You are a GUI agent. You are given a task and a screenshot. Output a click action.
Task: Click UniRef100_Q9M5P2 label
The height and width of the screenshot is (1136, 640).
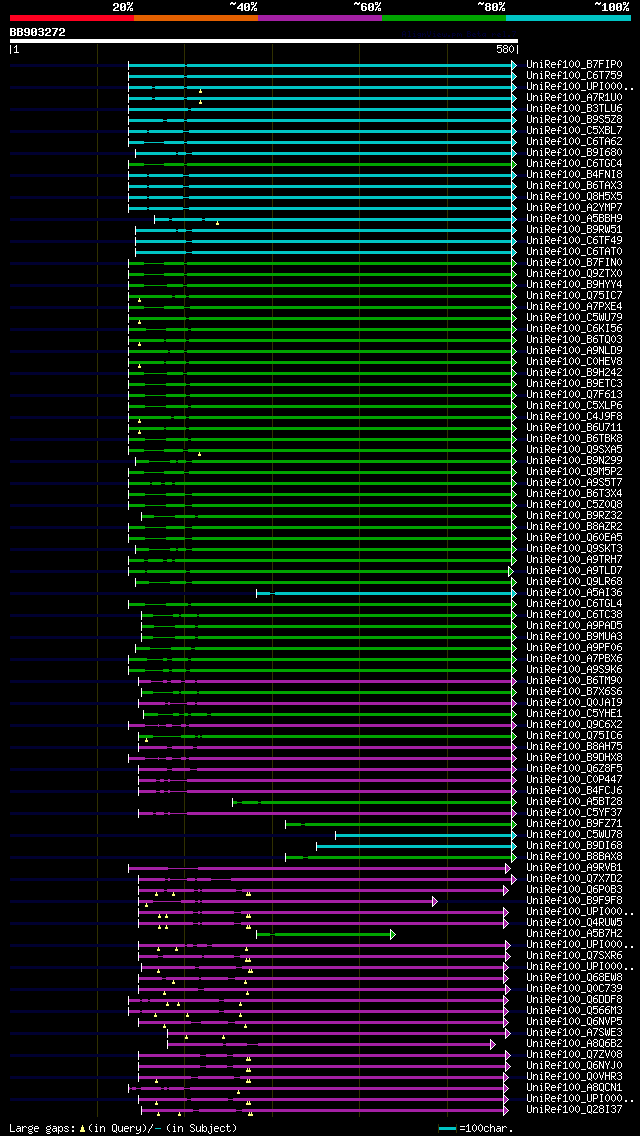574,472
